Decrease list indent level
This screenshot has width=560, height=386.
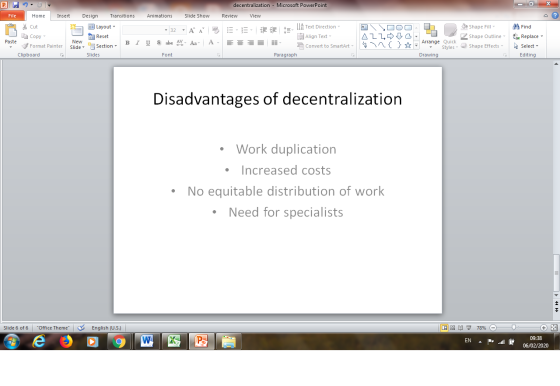(x=263, y=30)
